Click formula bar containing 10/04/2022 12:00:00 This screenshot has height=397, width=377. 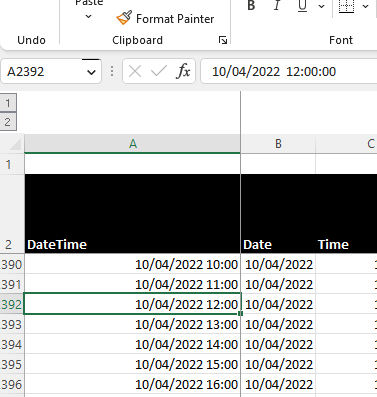pyautogui.click(x=289, y=72)
